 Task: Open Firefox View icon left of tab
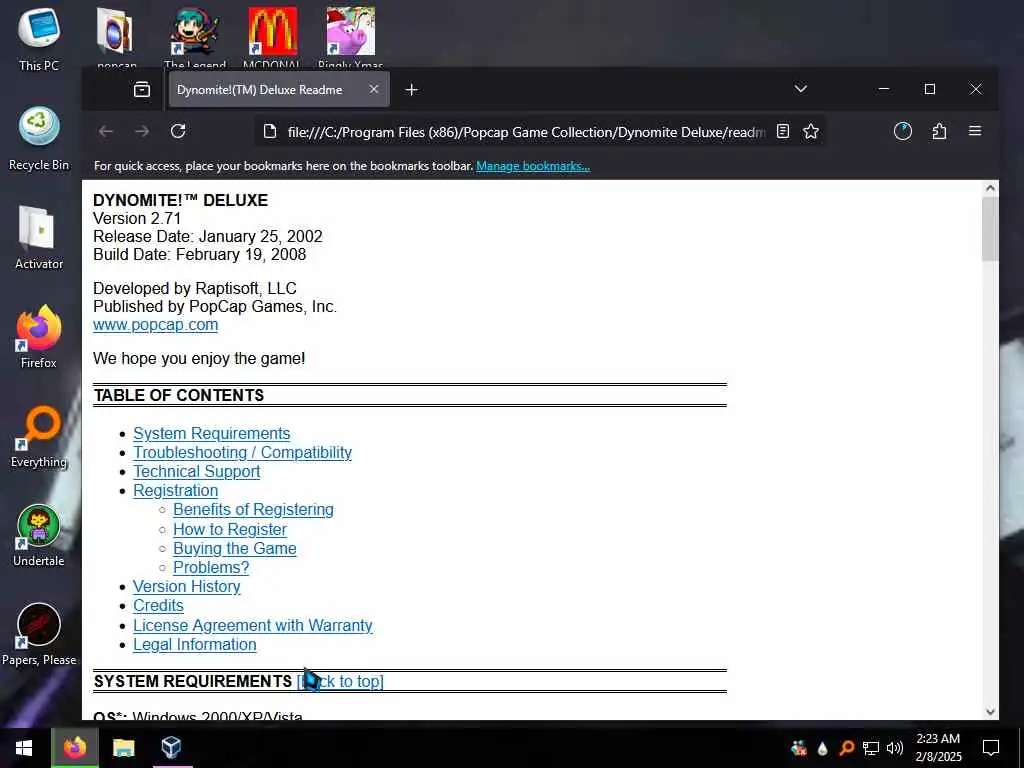pyautogui.click(x=142, y=89)
